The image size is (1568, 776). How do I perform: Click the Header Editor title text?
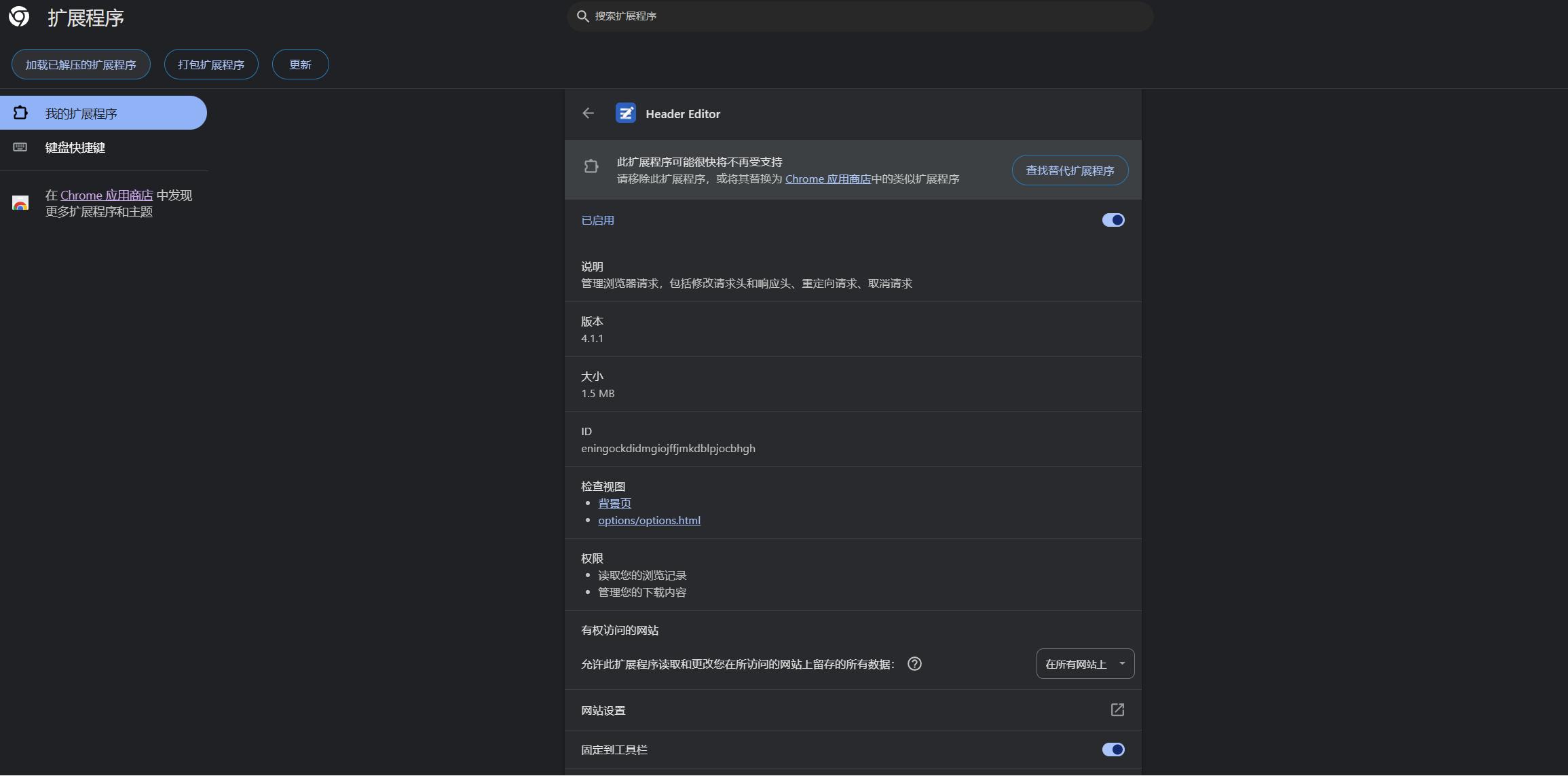(683, 113)
